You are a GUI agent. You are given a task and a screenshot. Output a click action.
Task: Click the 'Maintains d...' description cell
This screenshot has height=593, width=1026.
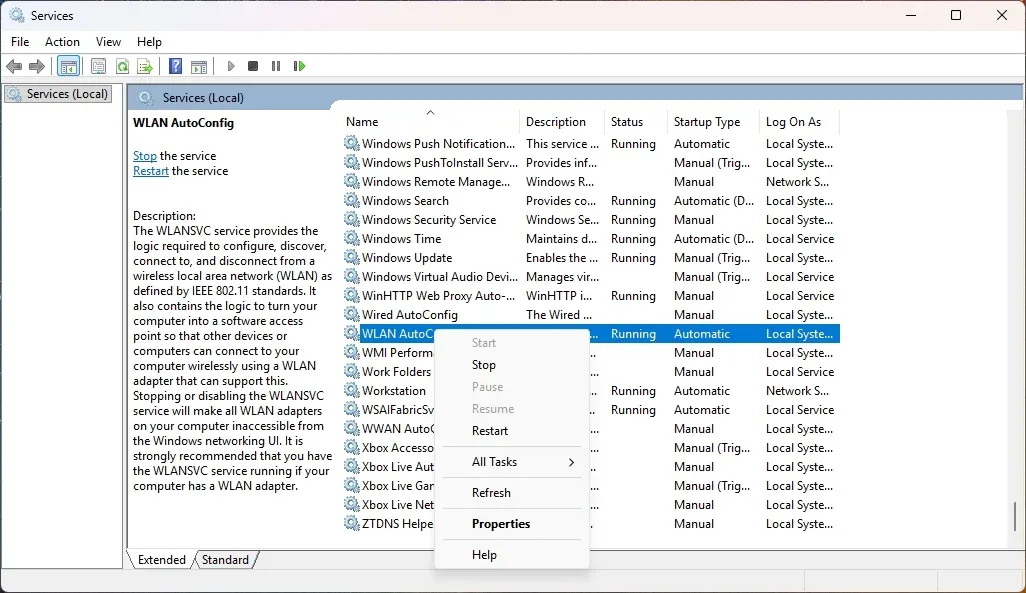pyautogui.click(x=561, y=239)
